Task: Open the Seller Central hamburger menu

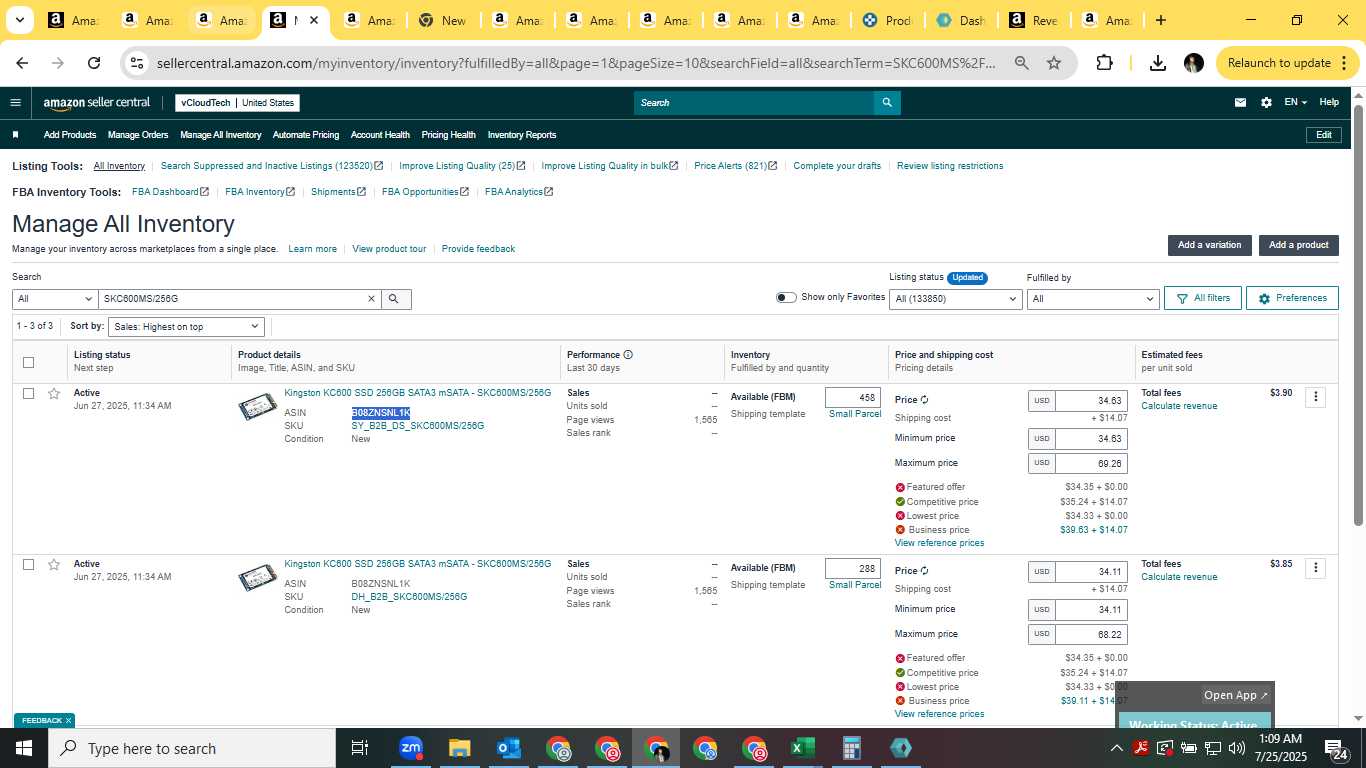Action: [15, 102]
